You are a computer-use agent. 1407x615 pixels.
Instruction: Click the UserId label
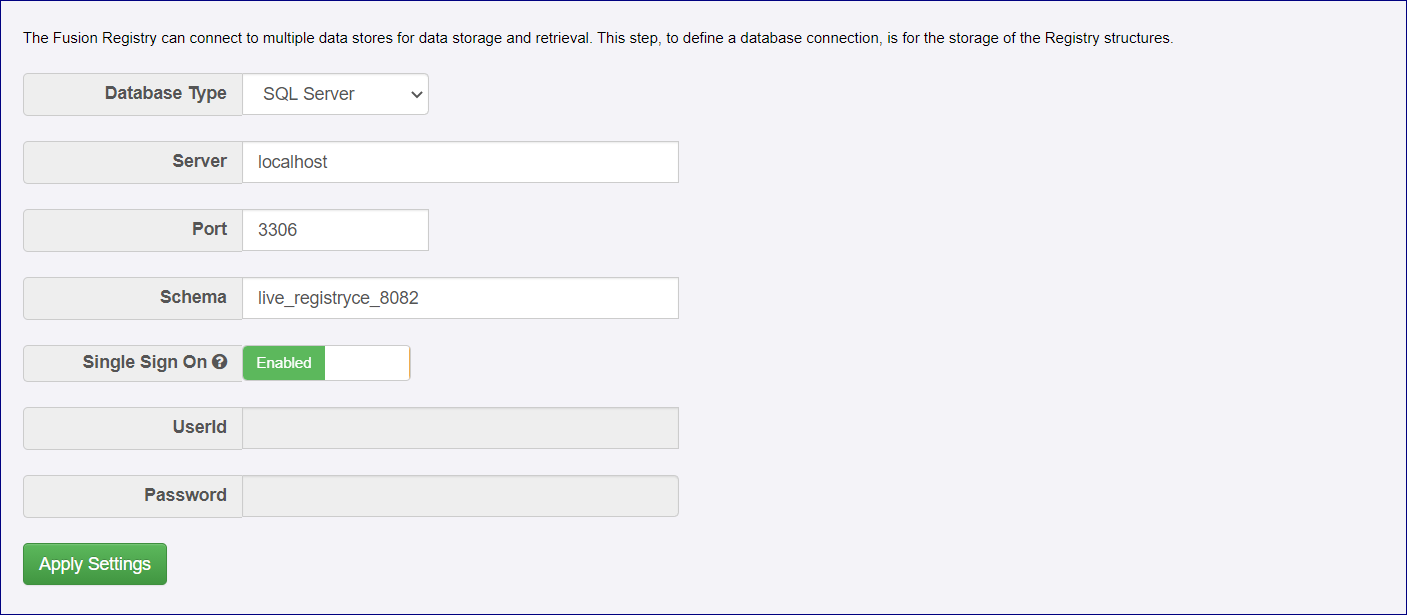pos(199,427)
